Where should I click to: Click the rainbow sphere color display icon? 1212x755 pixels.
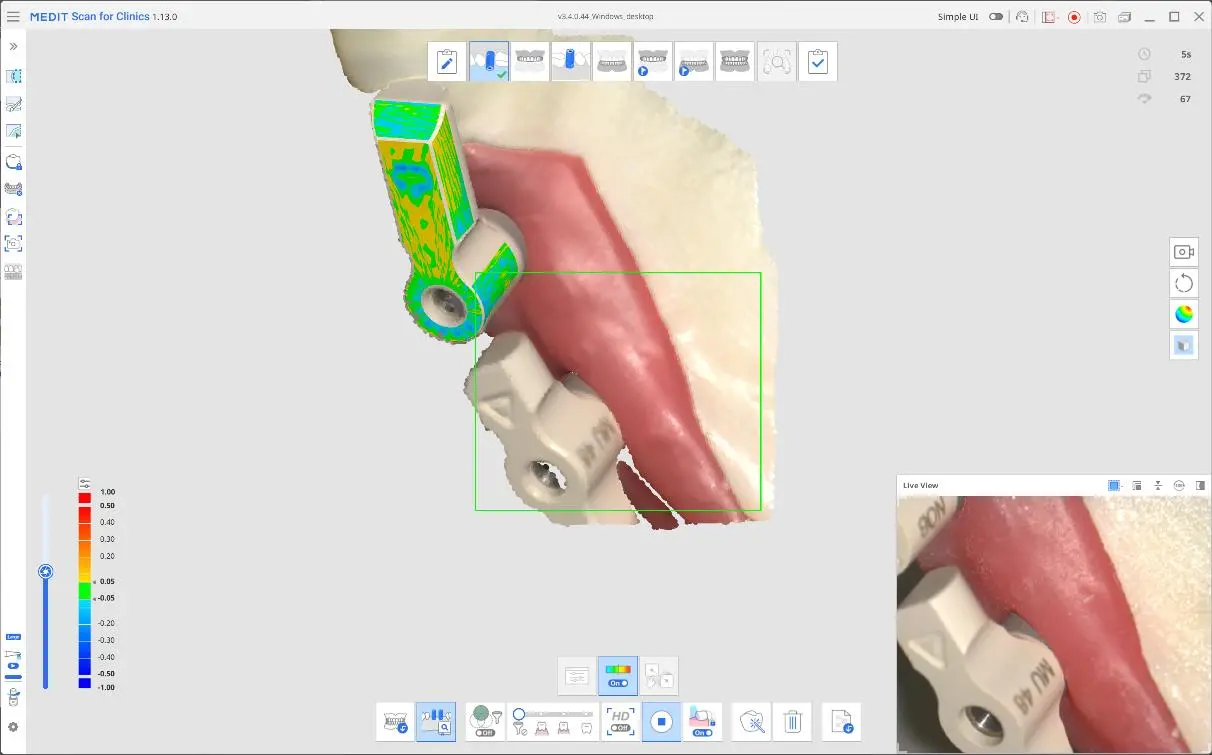point(1184,314)
